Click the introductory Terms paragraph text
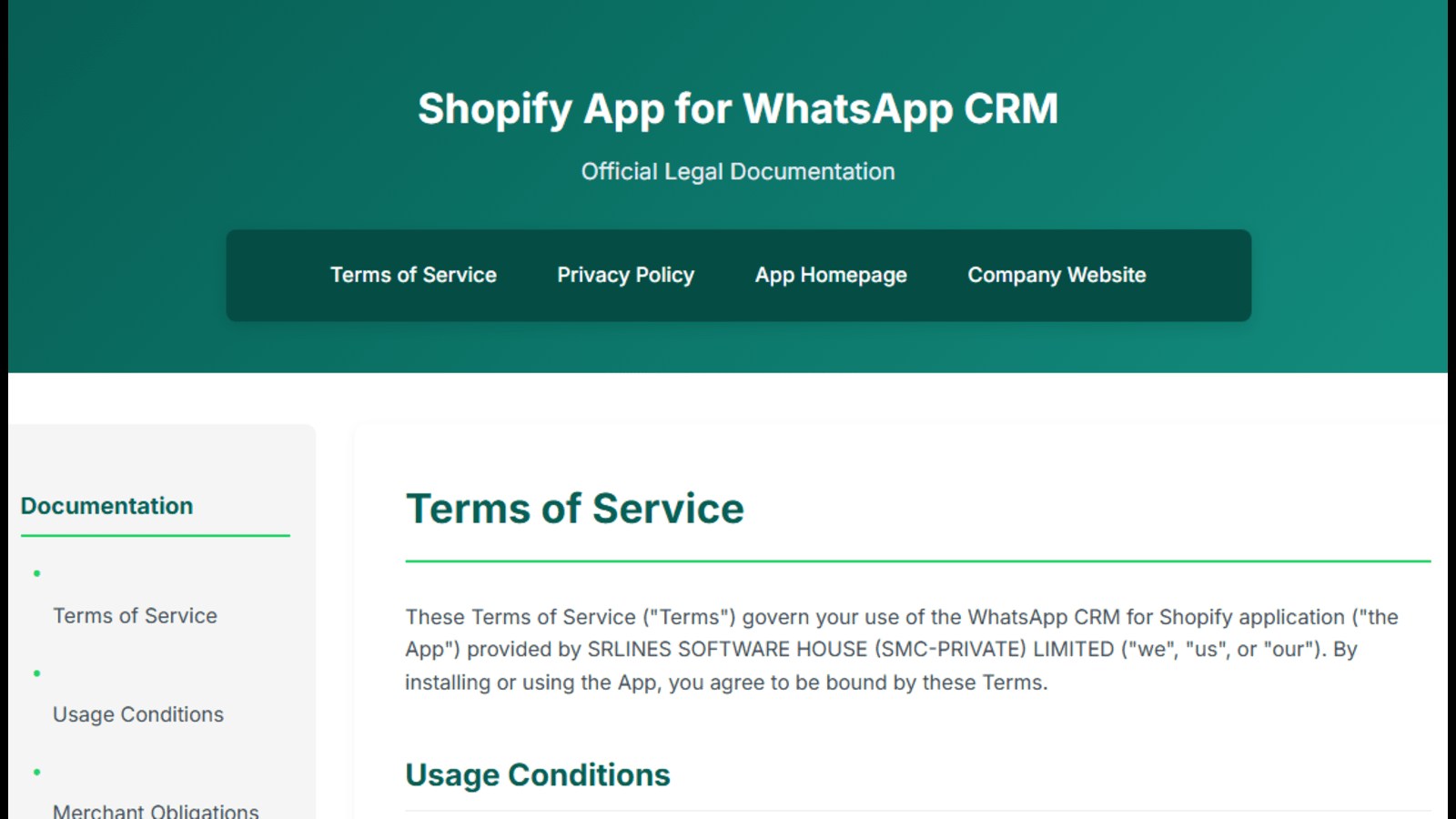Viewport: 1456px width, 819px height. [x=902, y=650]
